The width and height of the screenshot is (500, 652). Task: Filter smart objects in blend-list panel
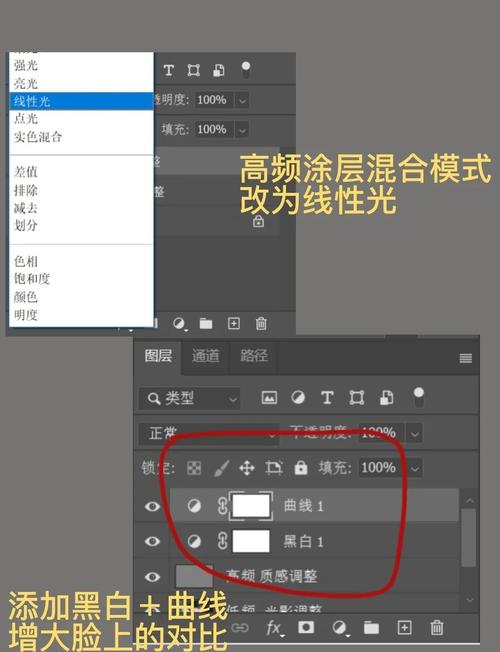click(219, 70)
